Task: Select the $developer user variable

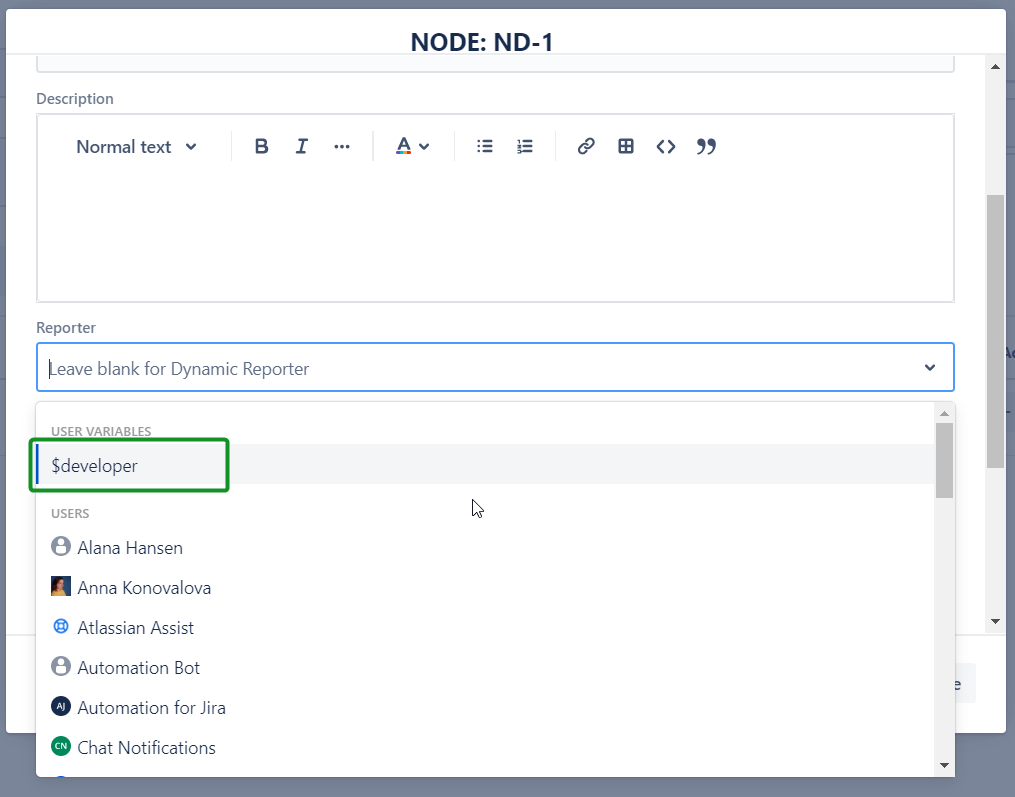Action: 95,466
